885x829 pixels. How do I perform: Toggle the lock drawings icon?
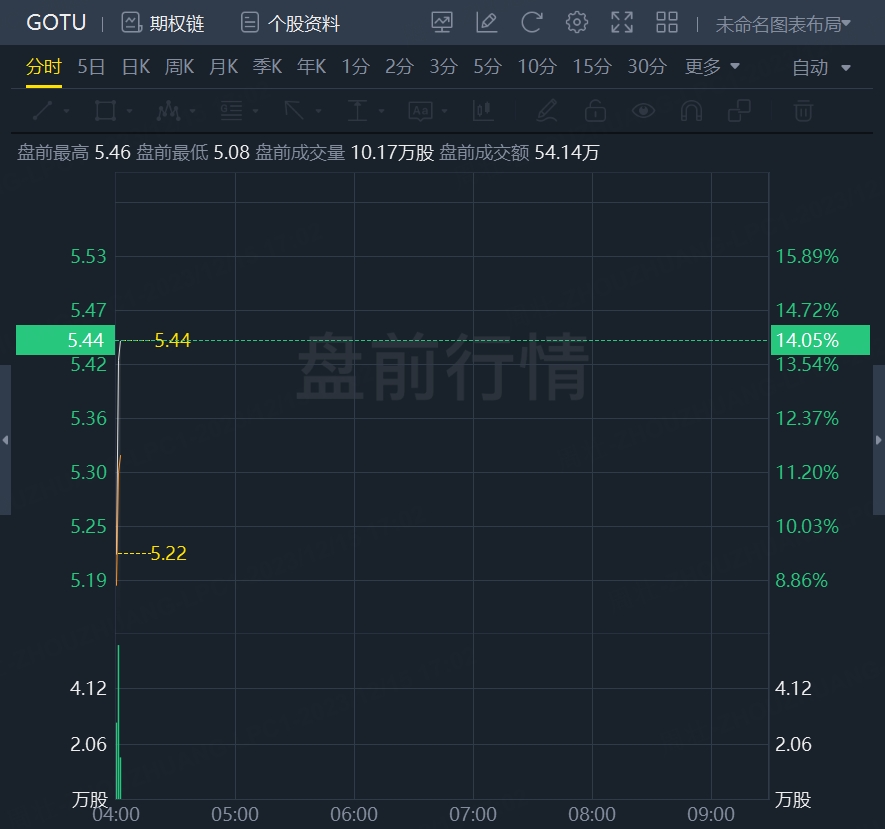coord(595,111)
